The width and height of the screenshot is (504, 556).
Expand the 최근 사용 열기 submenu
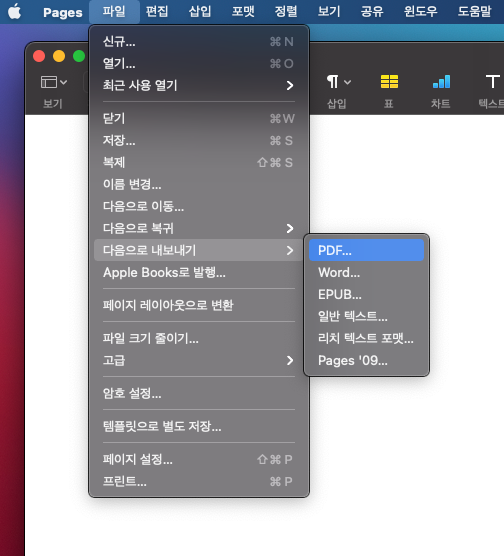coord(199,85)
